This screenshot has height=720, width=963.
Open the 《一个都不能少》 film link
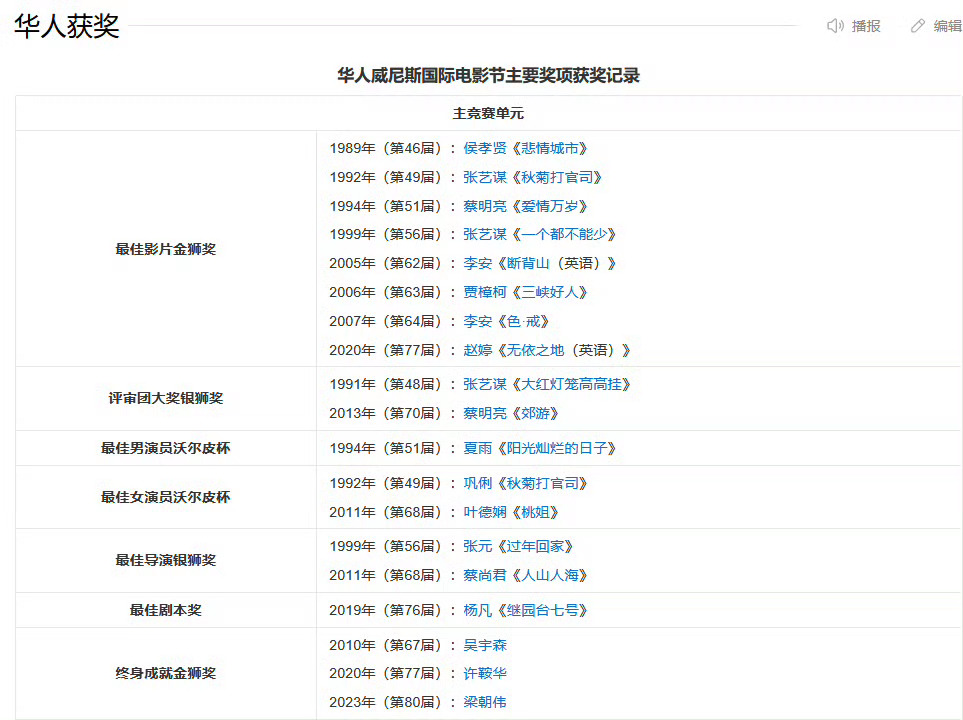pyautogui.click(x=564, y=234)
